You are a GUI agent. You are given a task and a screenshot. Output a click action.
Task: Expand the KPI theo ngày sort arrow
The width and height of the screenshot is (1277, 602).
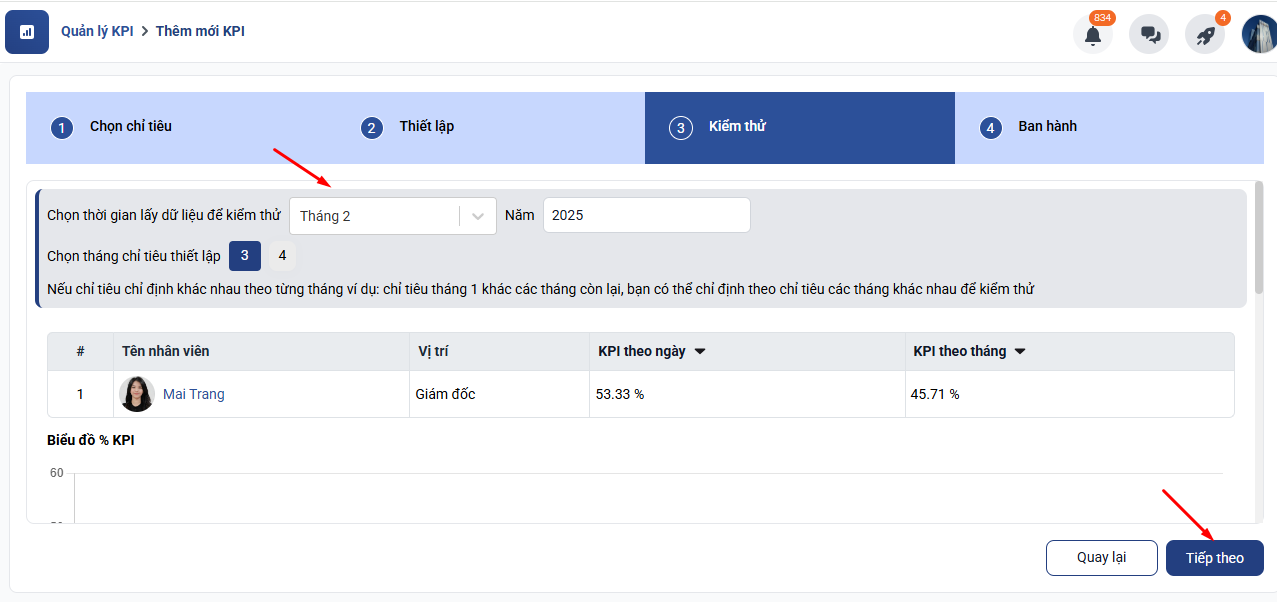pyautogui.click(x=700, y=352)
